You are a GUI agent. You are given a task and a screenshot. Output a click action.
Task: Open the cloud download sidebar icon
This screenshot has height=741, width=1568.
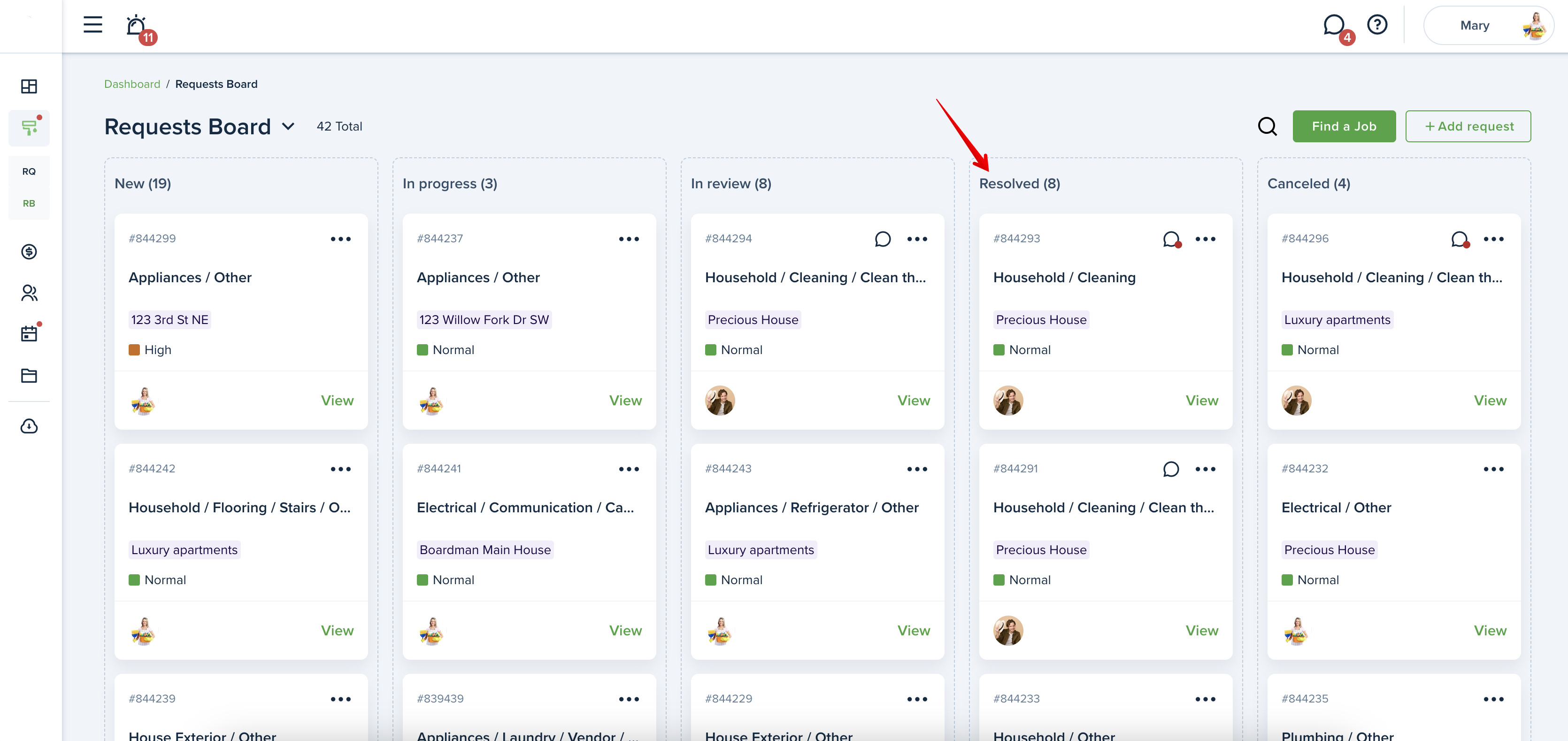[x=29, y=426]
